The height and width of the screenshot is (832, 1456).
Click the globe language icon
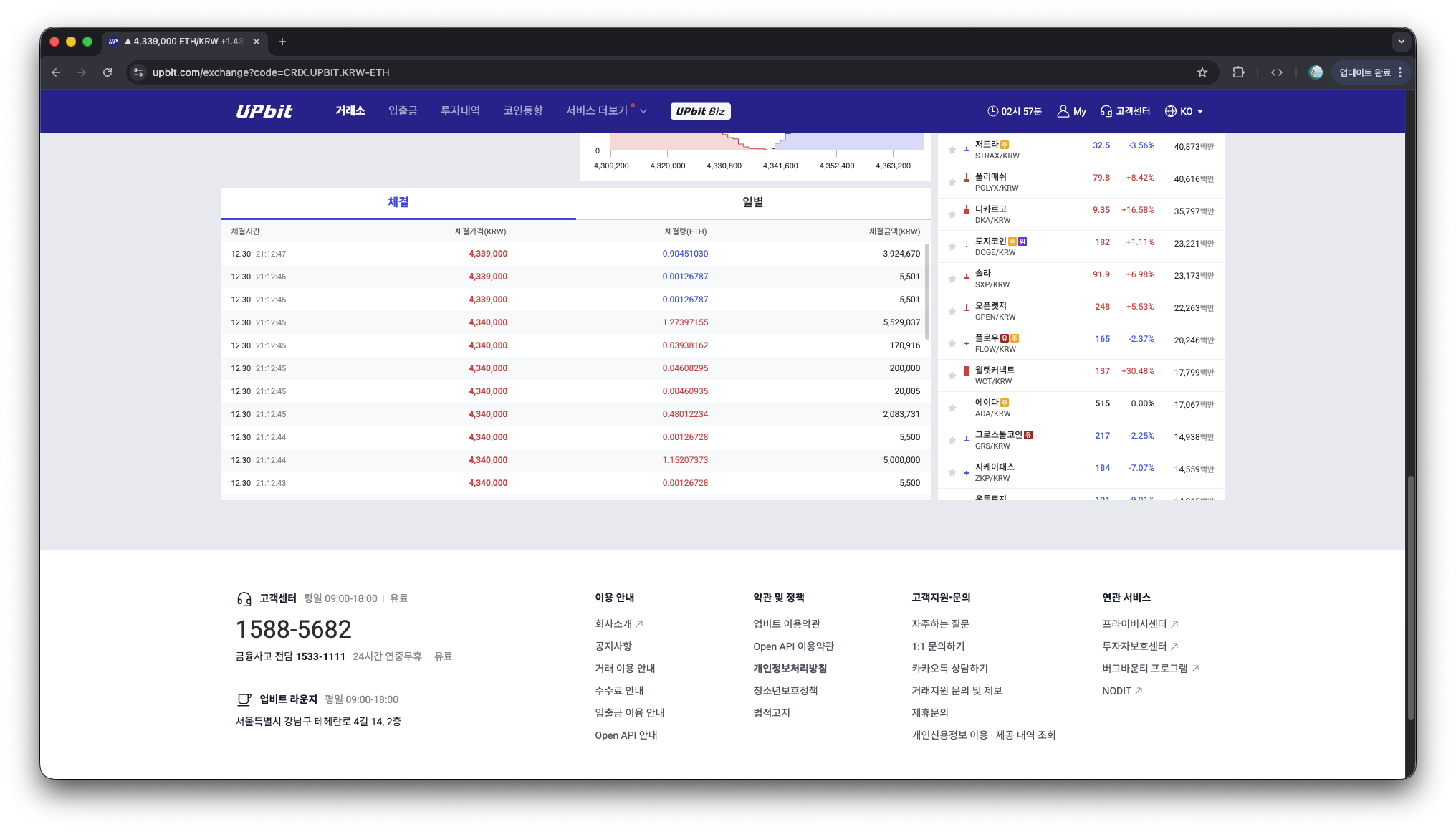[1169, 111]
